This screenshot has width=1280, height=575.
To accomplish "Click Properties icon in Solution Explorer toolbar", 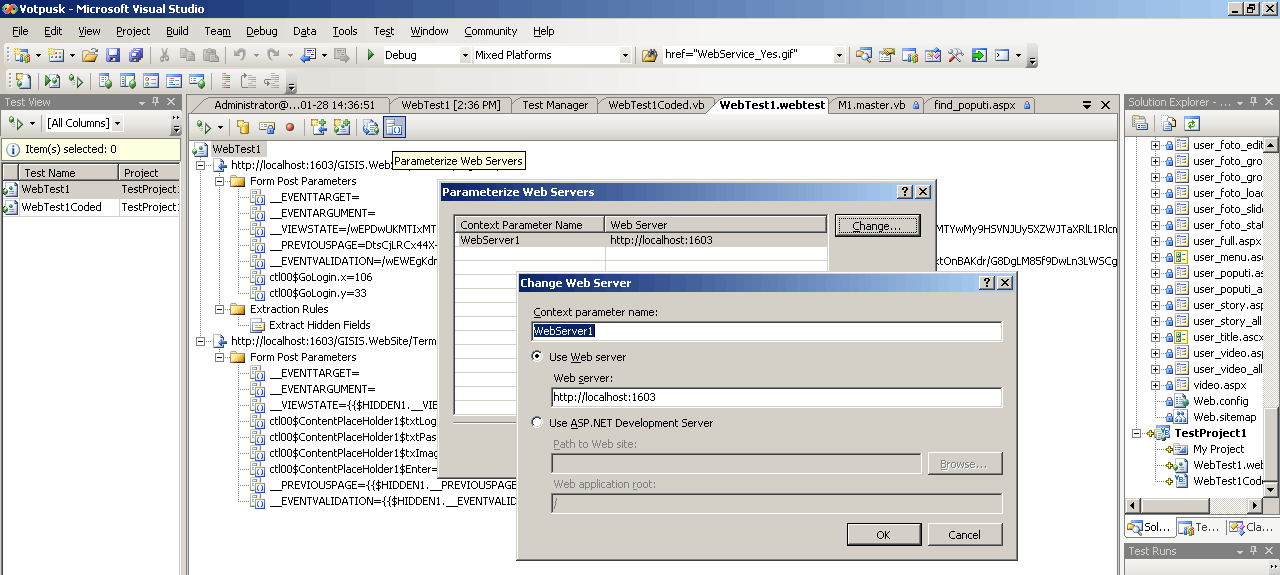I will pyautogui.click(x=1140, y=123).
